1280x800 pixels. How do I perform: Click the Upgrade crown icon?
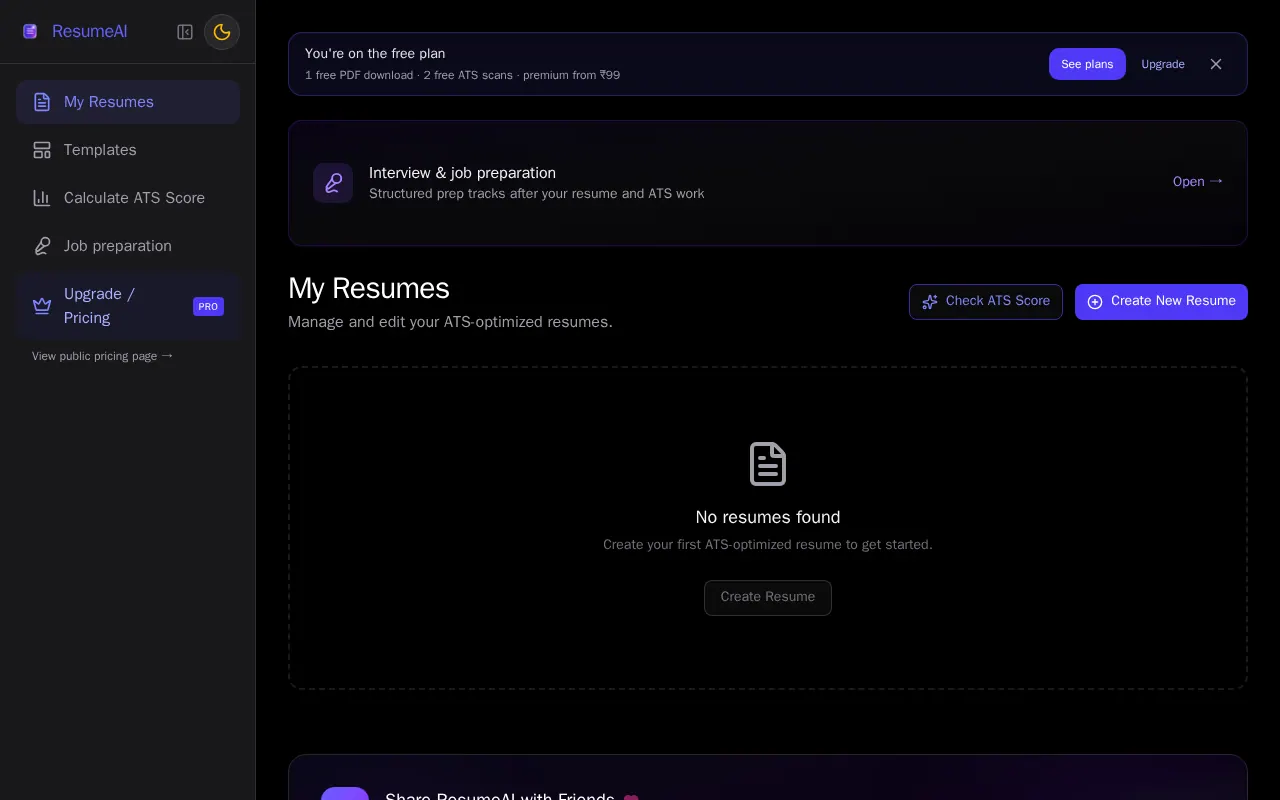pyautogui.click(x=42, y=306)
